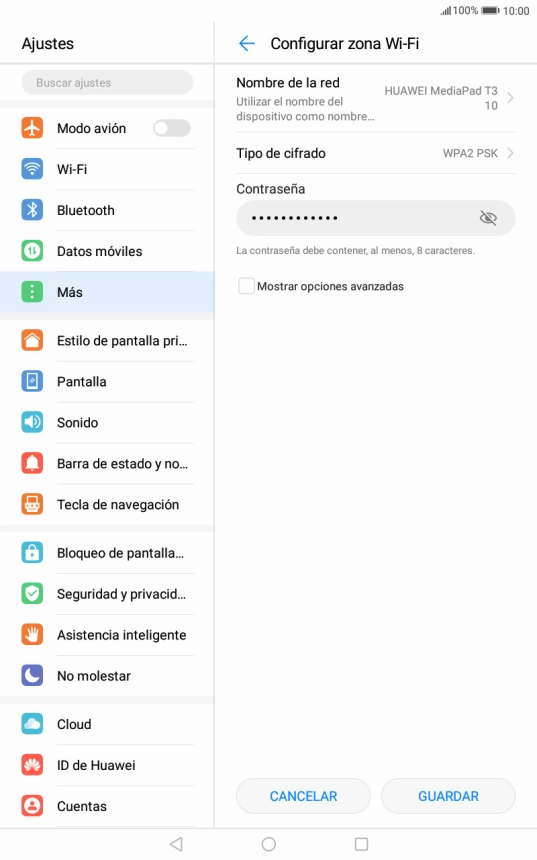Show password with crossed eye icon
This screenshot has height=860, width=537.
488,218
